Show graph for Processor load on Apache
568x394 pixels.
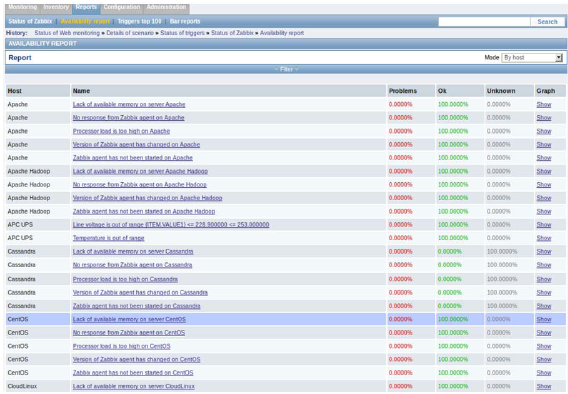tap(544, 131)
